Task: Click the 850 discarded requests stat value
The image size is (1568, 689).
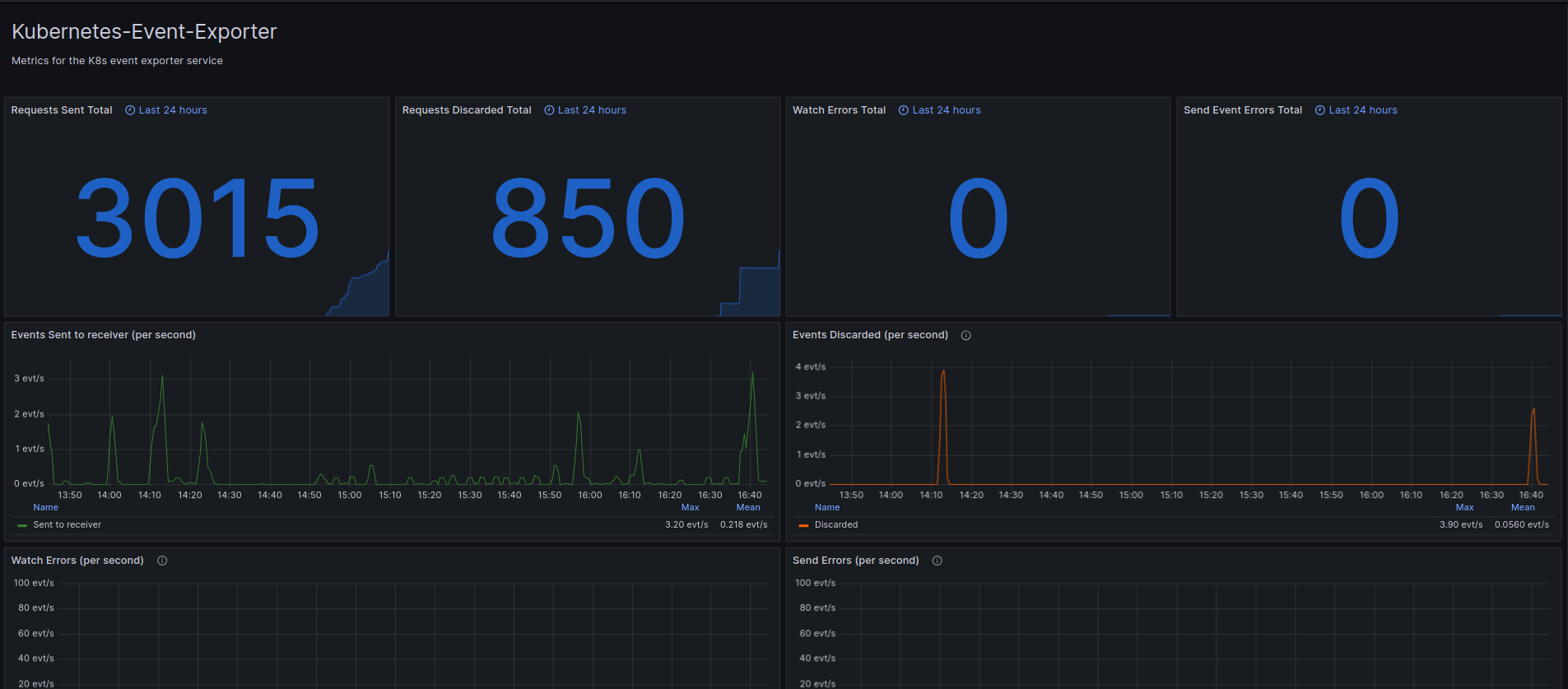Action: [588, 219]
